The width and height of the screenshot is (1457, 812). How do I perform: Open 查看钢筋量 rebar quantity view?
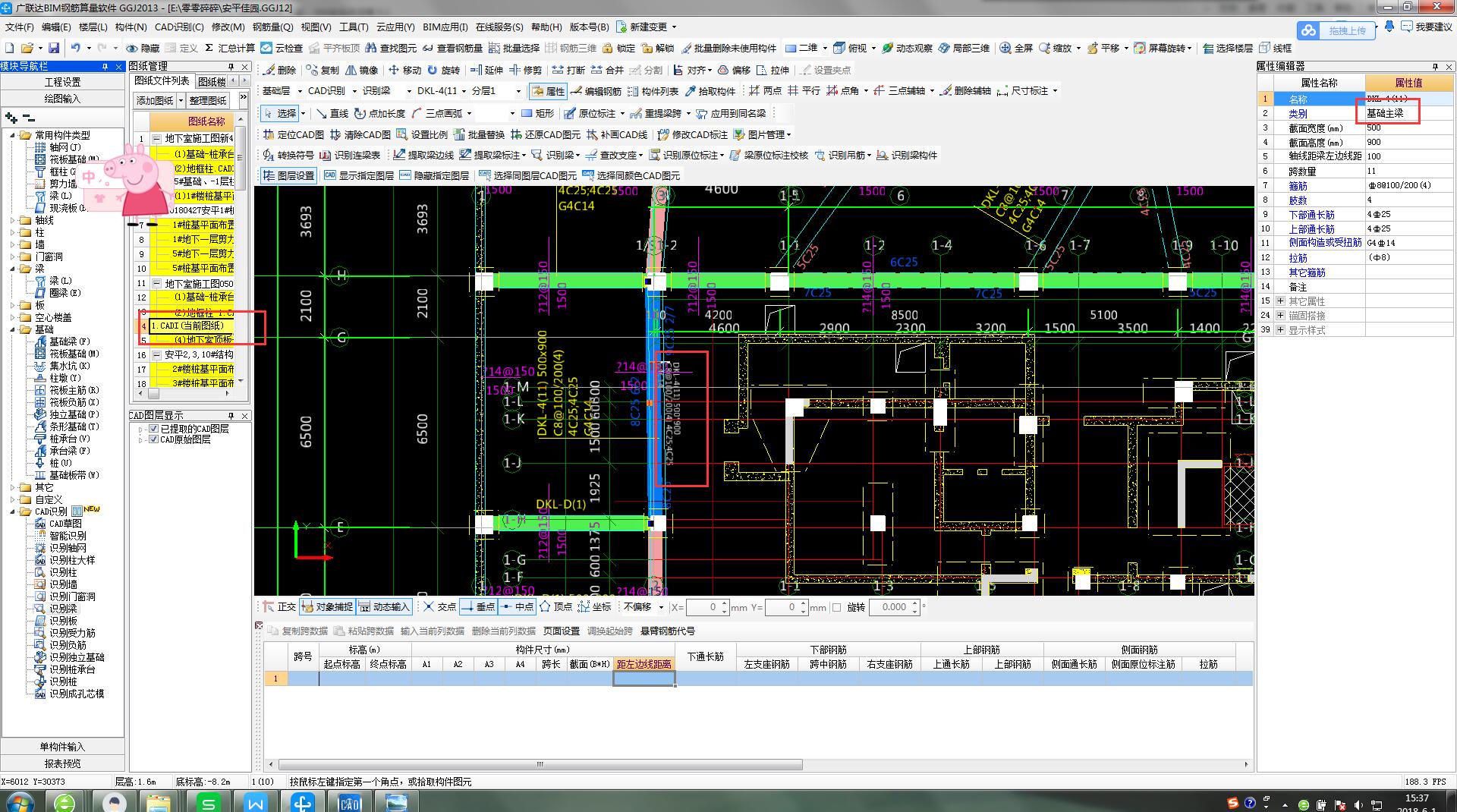[452, 48]
